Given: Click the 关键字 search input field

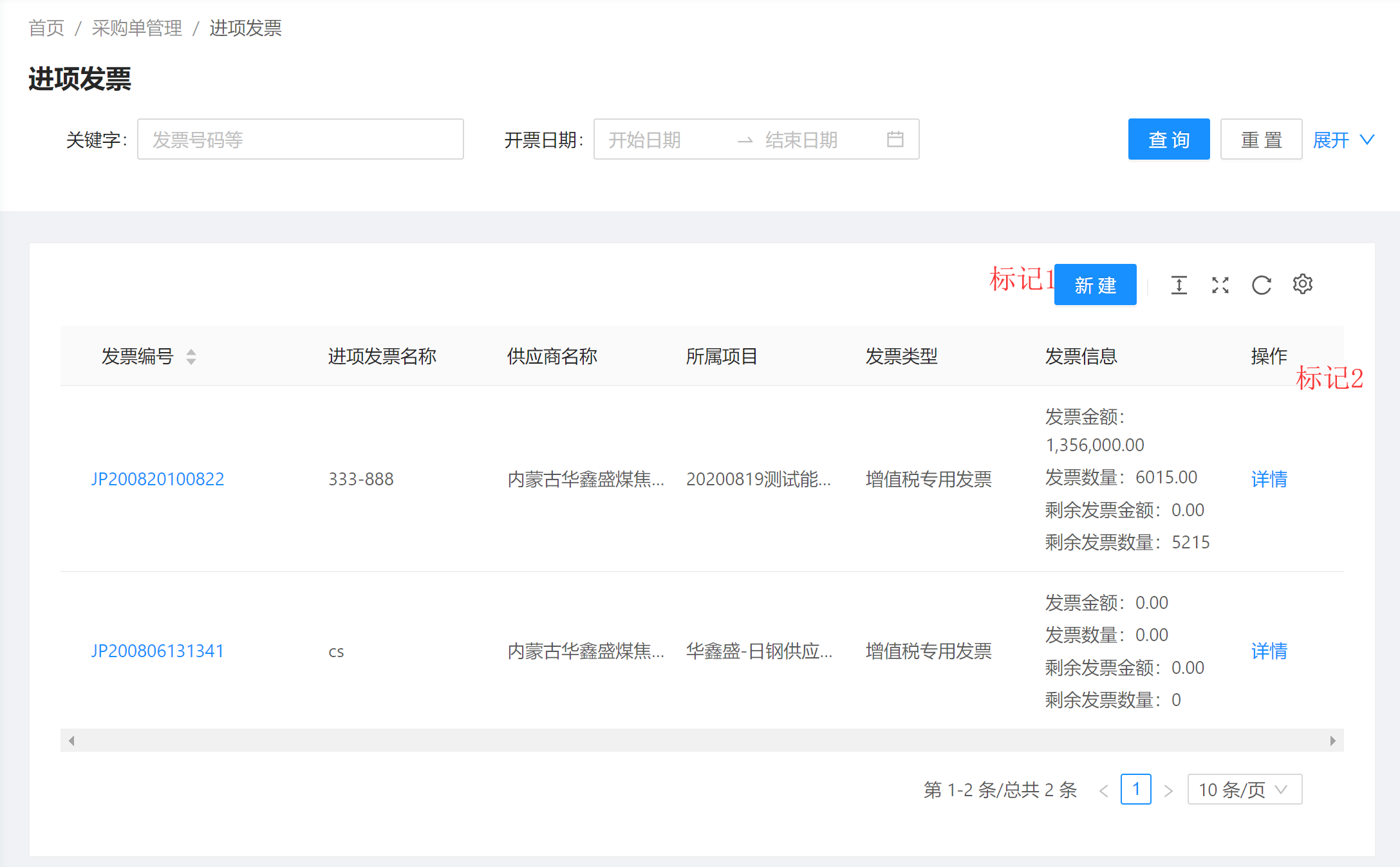Looking at the screenshot, I should coord(300,140).
